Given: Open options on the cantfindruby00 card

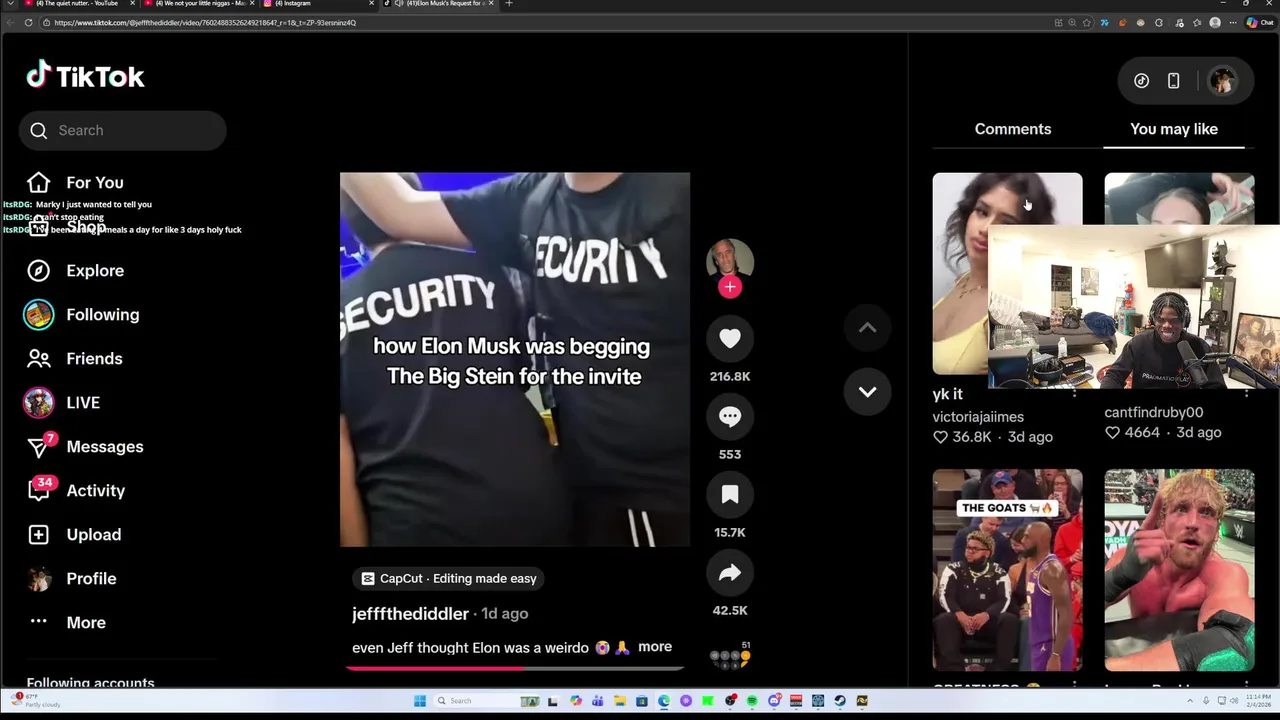Looking at the screenshot, I should [1246, 392].
